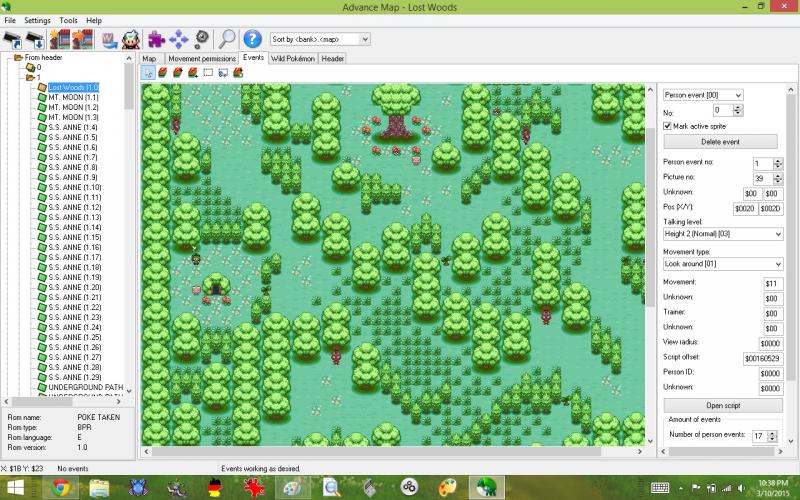Click the trainer sprite character icon
The height and width of the screenshot is (500, 800).
pos(131,39)
